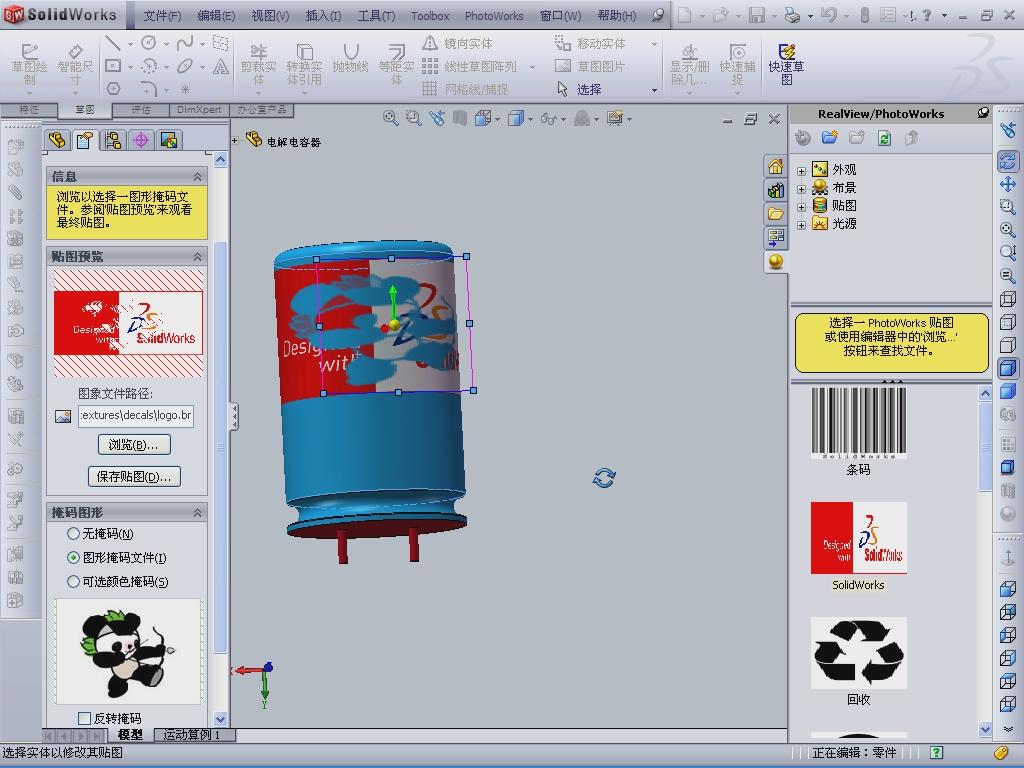Click the Zoom to Fit icon
The width and height of the screenshot is (1024, 768).
[391, 118]
